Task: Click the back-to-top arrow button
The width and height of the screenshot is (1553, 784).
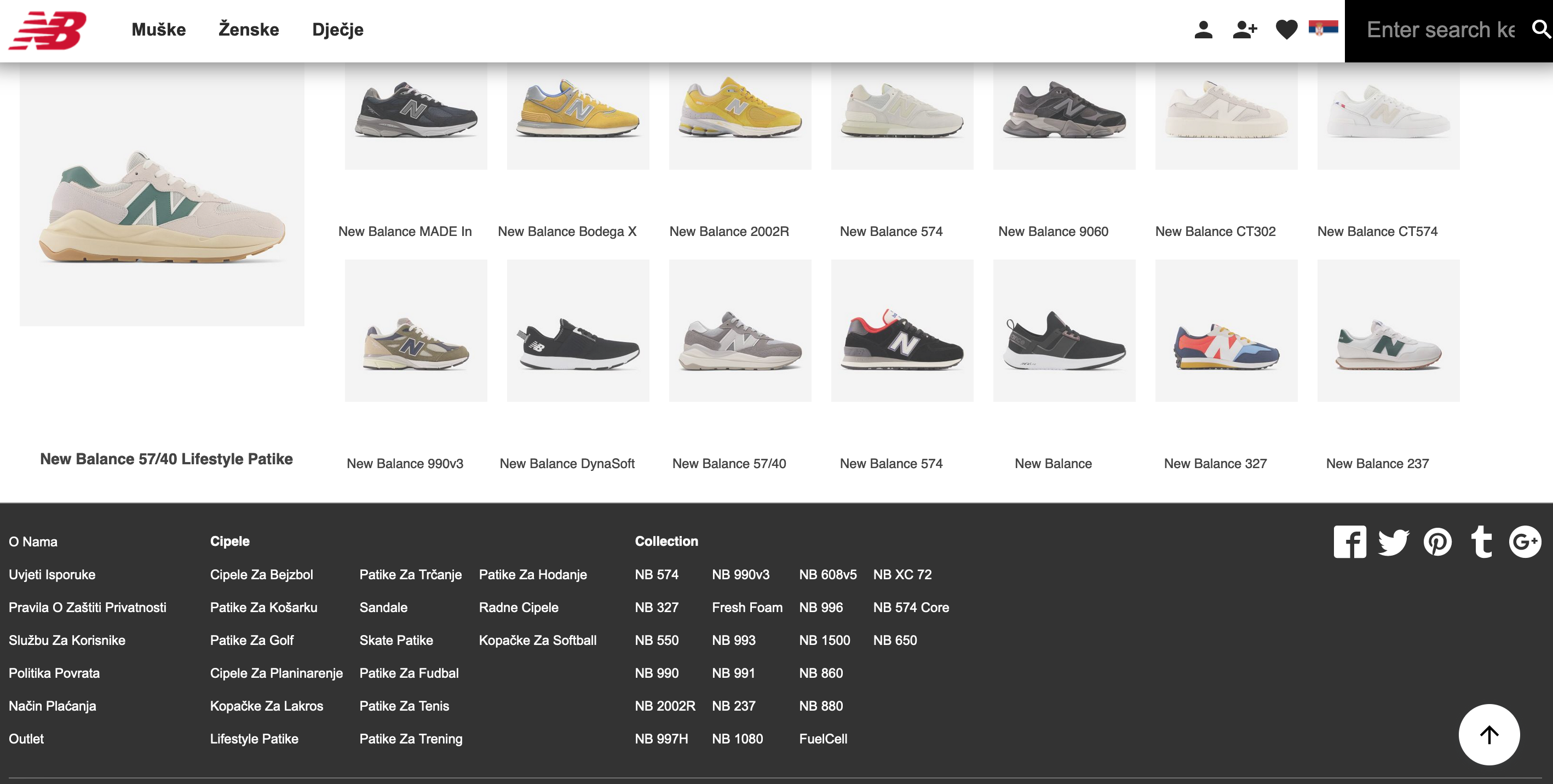Action: tap(1488, 734)
